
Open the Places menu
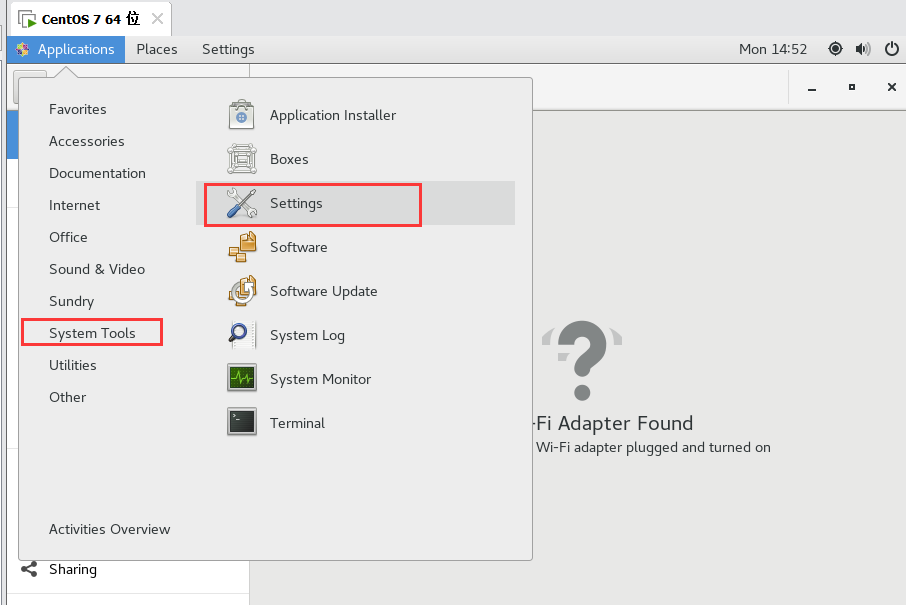[x=157, y=49]
